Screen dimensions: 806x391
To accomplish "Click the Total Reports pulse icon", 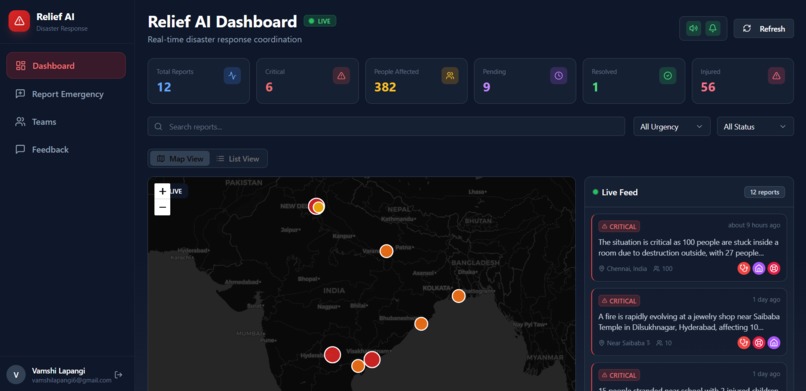I will (232, 76).
